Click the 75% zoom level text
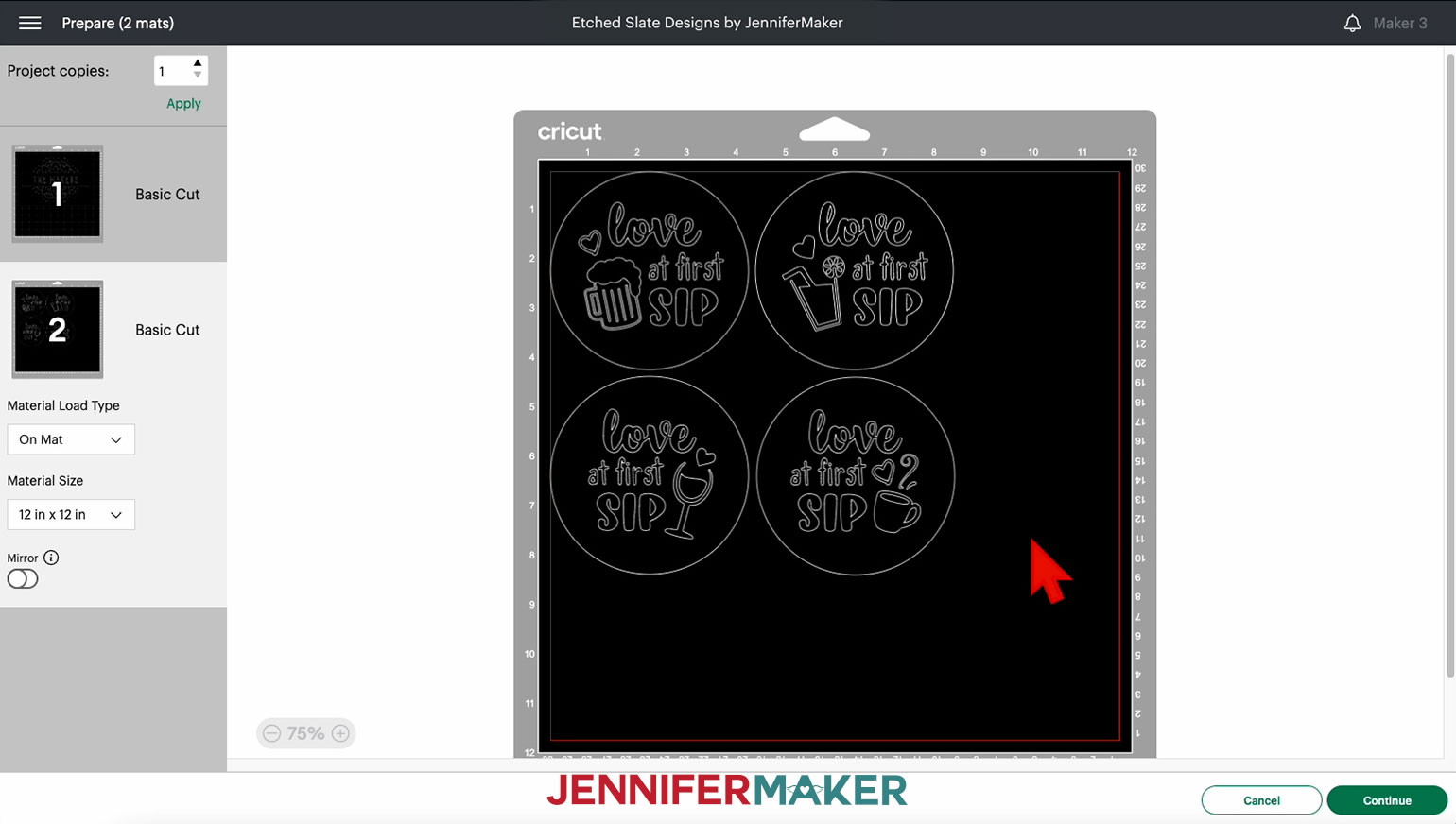Image resolution: width=1456 pixels, height=824 pixels. point(305,733)
